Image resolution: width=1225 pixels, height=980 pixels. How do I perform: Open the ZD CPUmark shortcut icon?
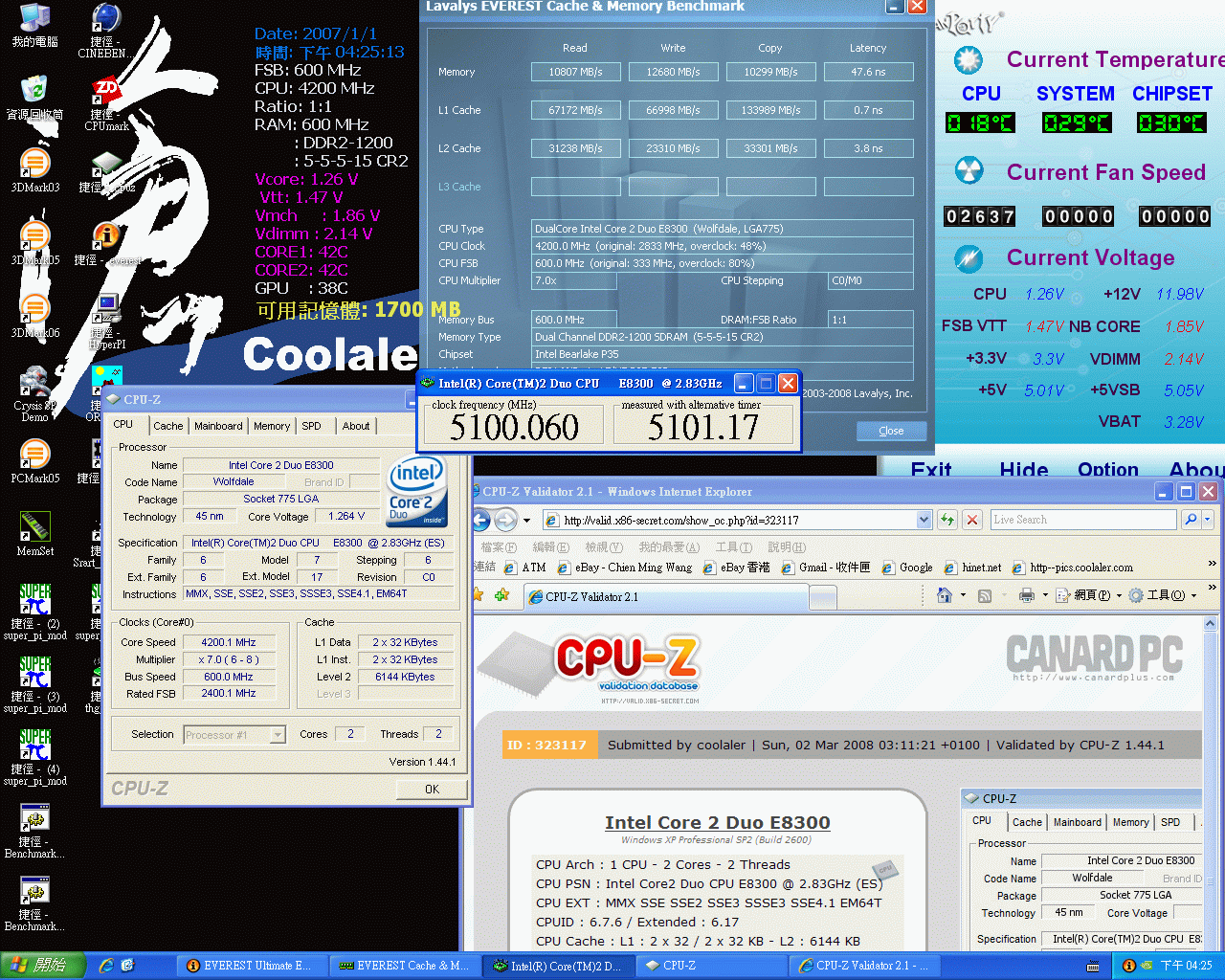coord(106,103)
